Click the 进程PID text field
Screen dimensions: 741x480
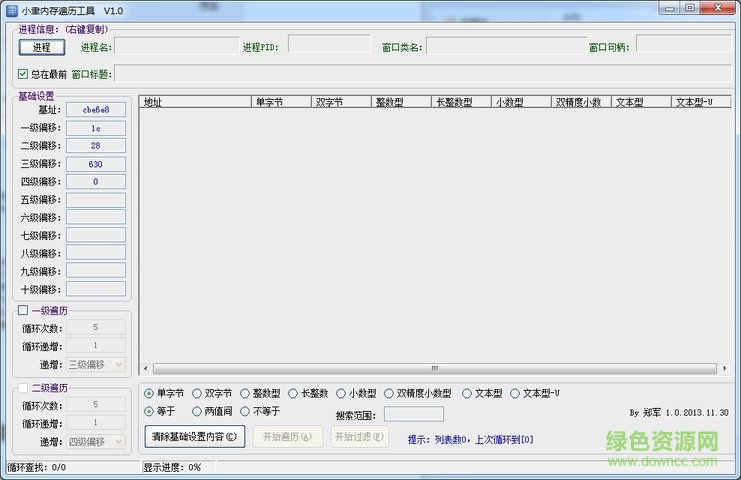pos(329,43)
